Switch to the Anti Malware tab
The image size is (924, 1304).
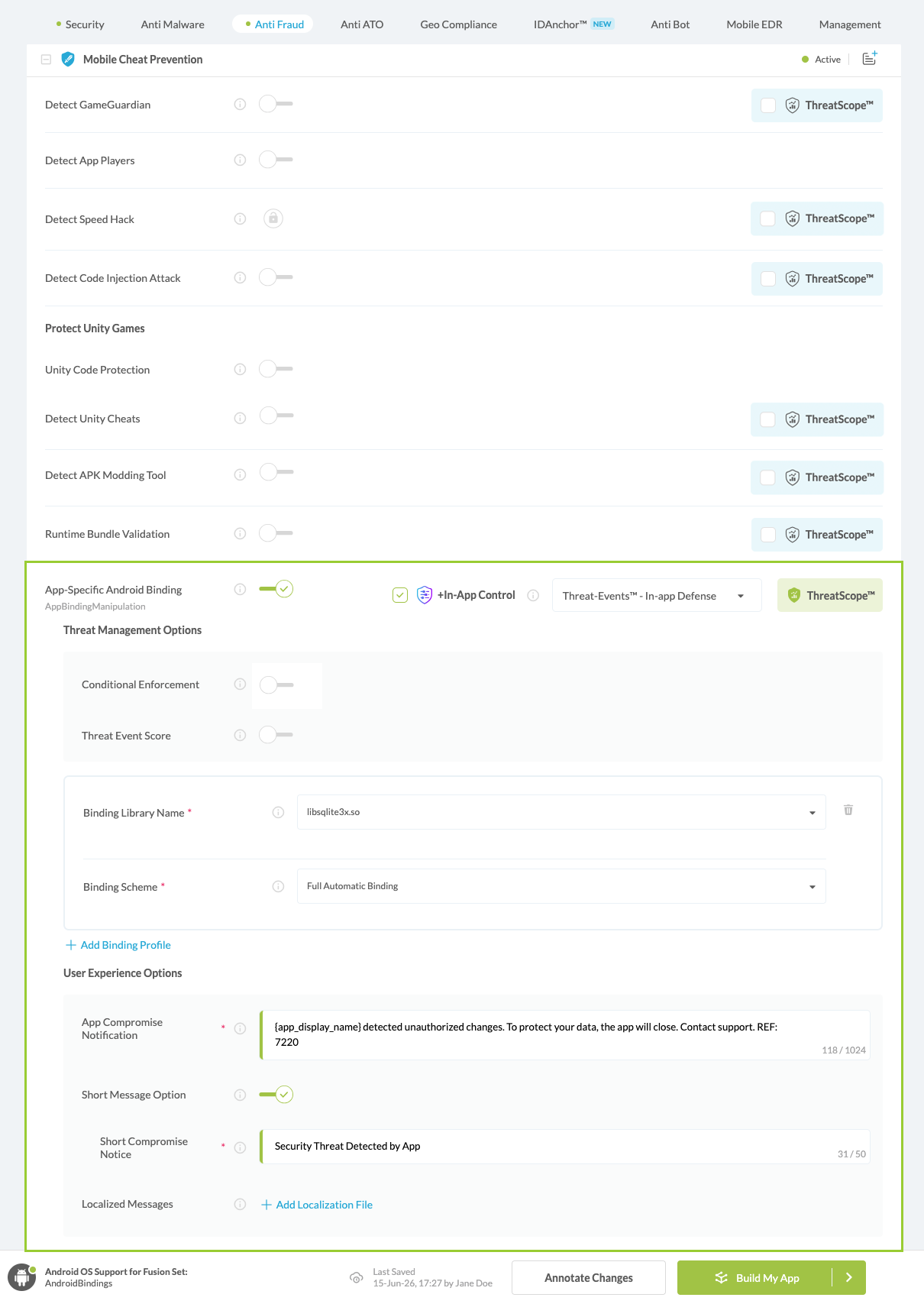pos(173,24)
